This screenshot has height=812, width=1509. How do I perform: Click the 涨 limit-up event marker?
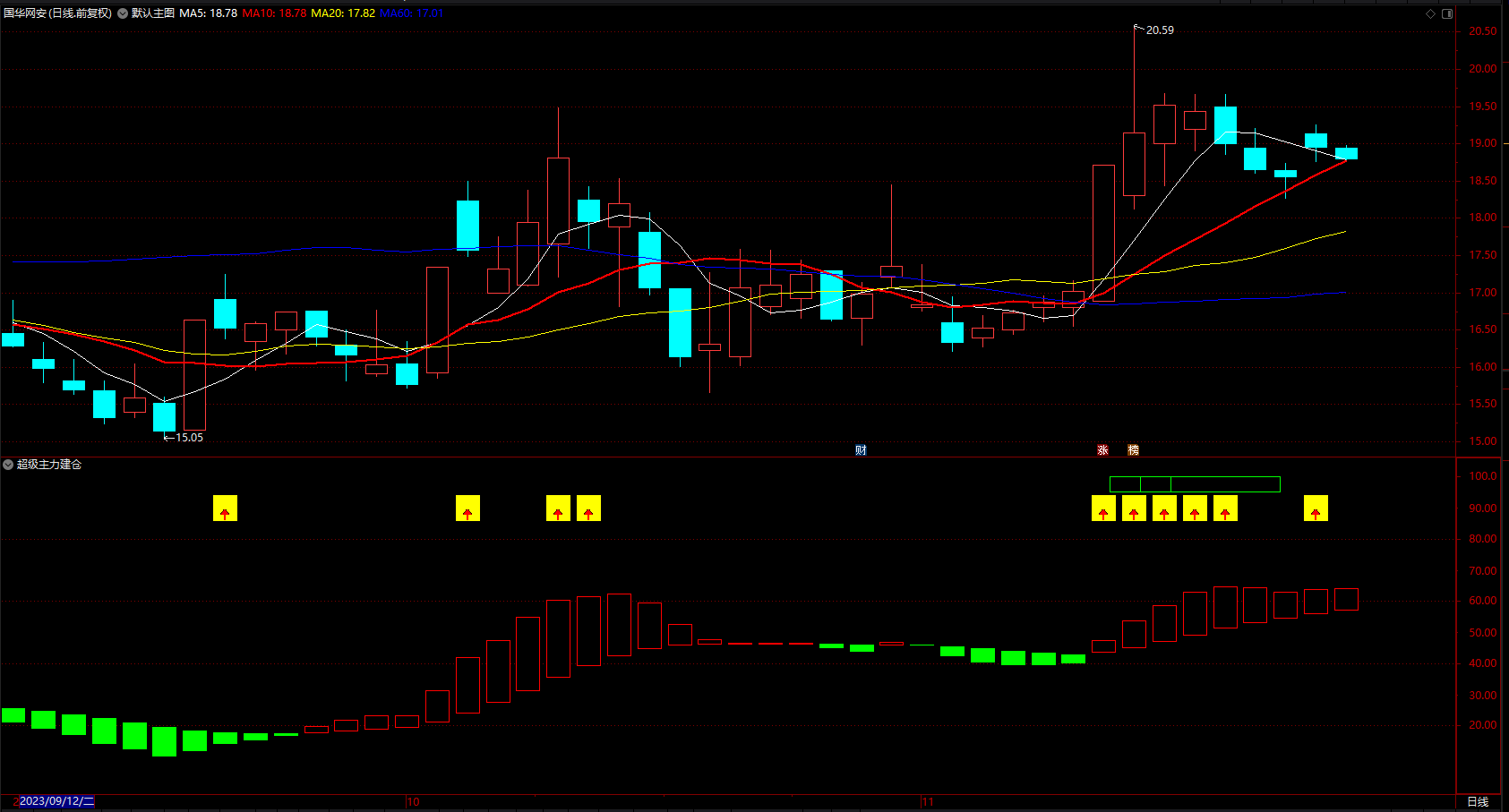1102,450
